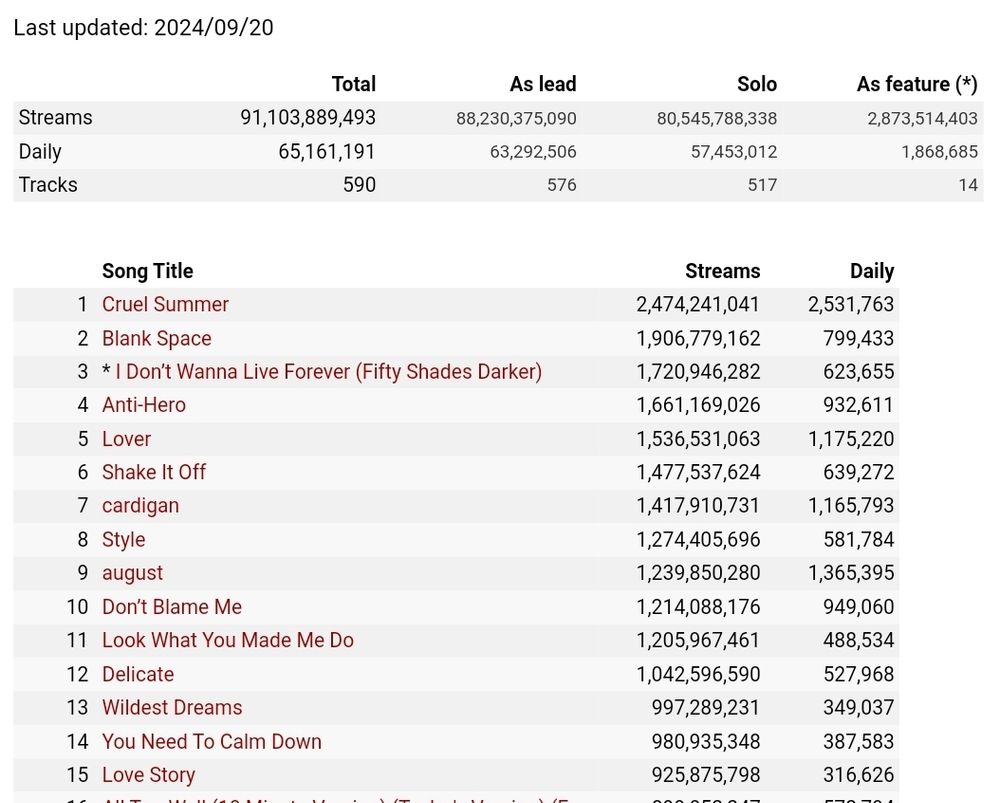Open I Don't Wanna Live Forever link

click(x=328, y=372)
